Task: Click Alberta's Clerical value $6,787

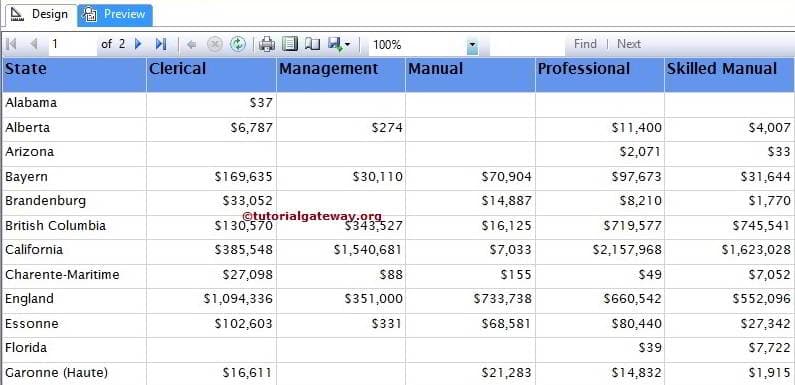Action: [251, 127]
